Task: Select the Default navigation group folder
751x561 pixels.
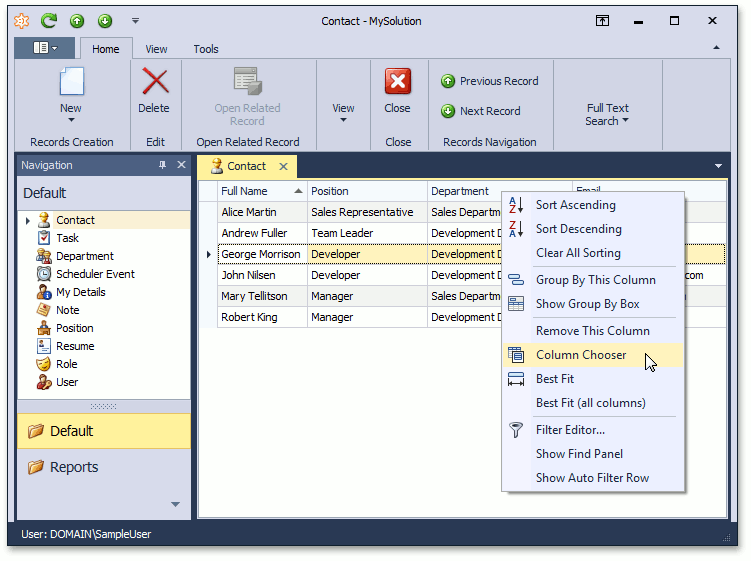Action: (x=104, y=431)
